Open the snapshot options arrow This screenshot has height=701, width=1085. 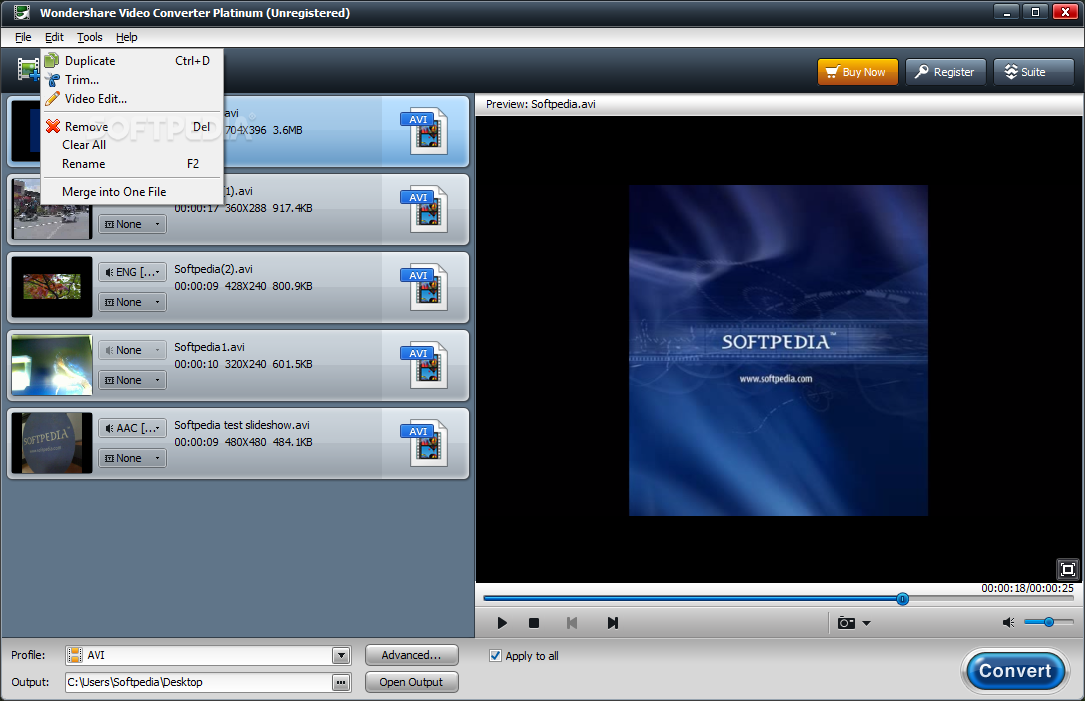[x=866, y=623]
